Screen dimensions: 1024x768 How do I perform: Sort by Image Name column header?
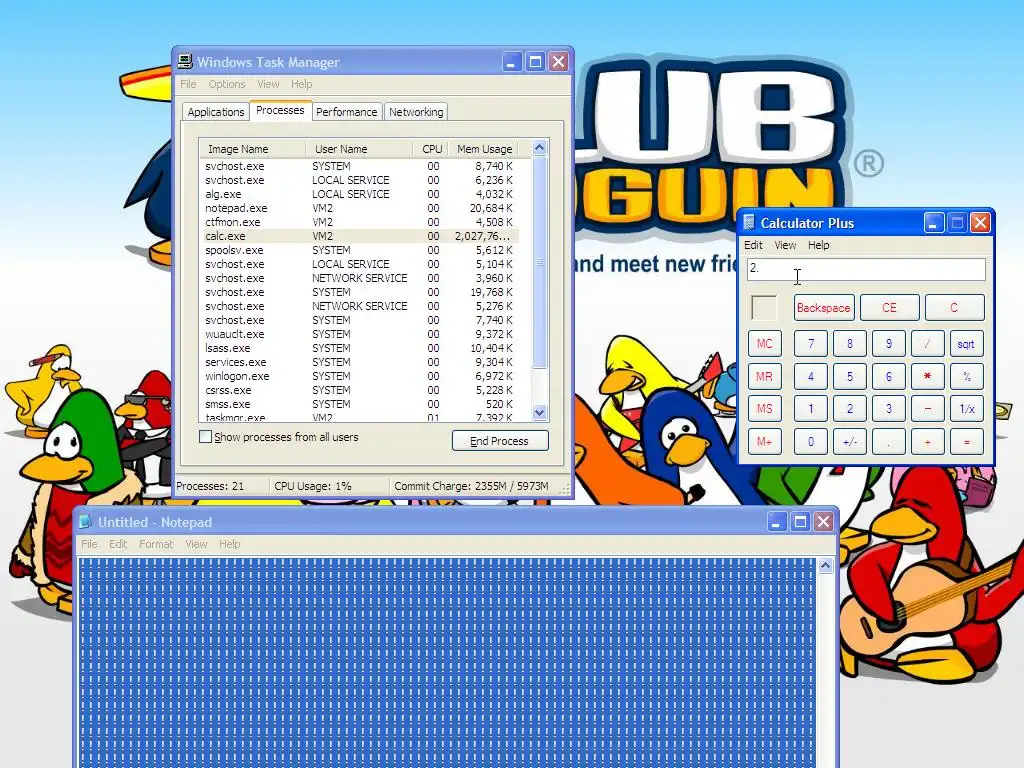click(252, 149)
